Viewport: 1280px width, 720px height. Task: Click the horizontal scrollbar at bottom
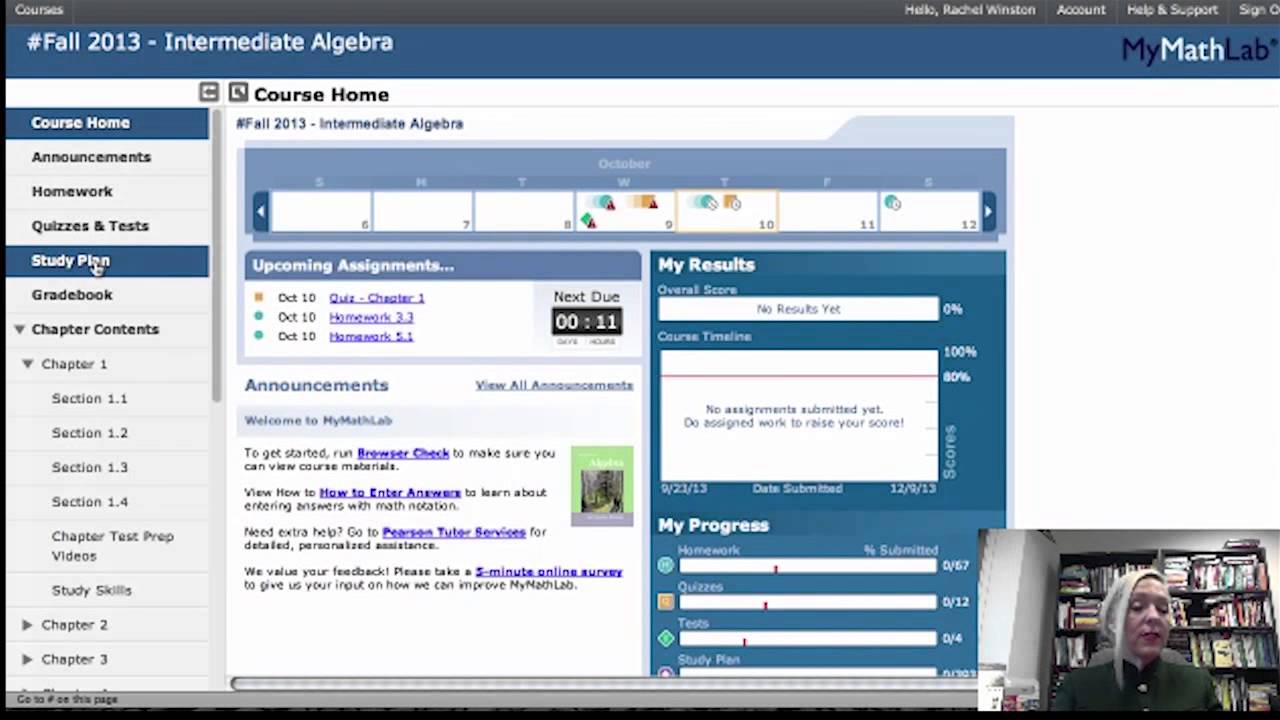point(604,684)
